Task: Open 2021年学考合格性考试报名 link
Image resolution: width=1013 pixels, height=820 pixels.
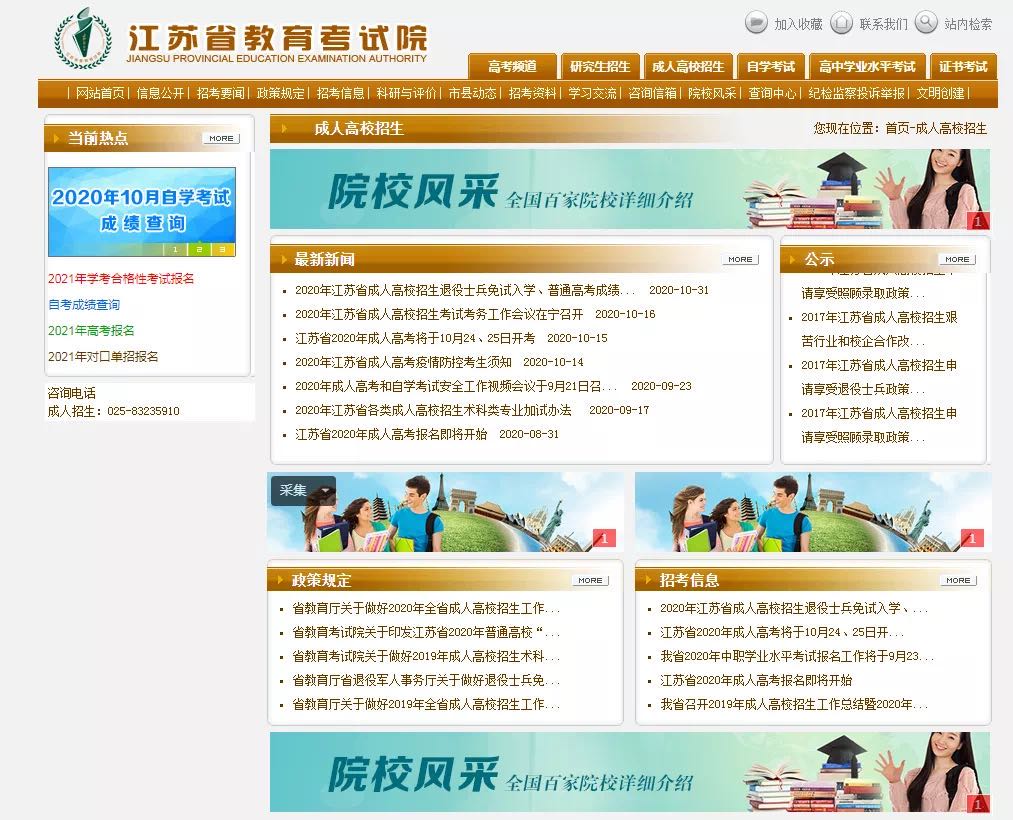Action: pos(121,279)
